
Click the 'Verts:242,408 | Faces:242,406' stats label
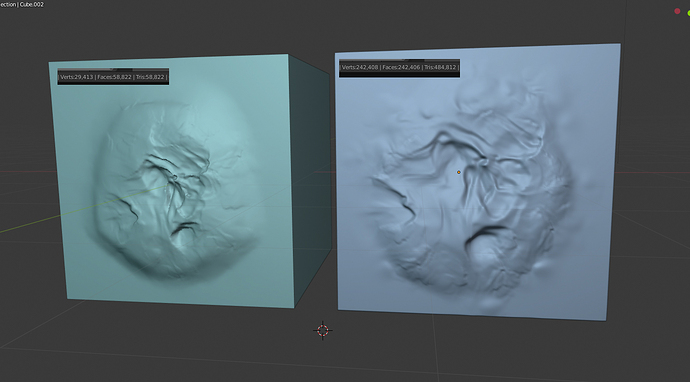pos(399,67)
